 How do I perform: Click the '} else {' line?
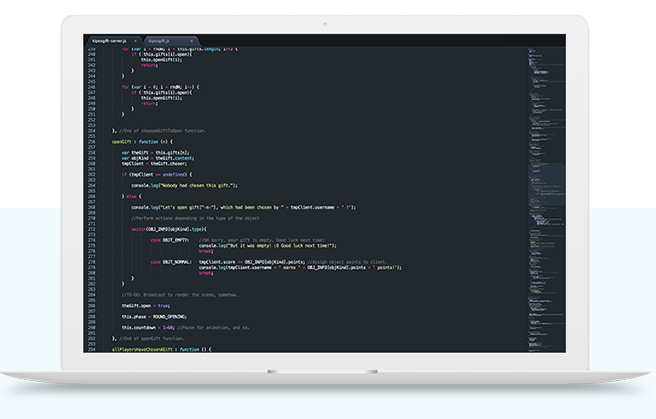(x=131, y=196)
